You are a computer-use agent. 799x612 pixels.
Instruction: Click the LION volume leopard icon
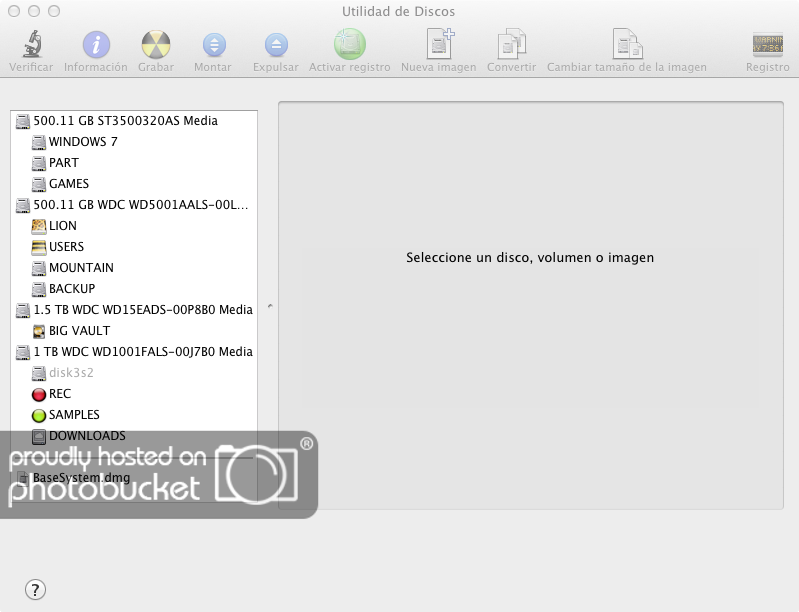pyautogui.click(x=39, y=226)
